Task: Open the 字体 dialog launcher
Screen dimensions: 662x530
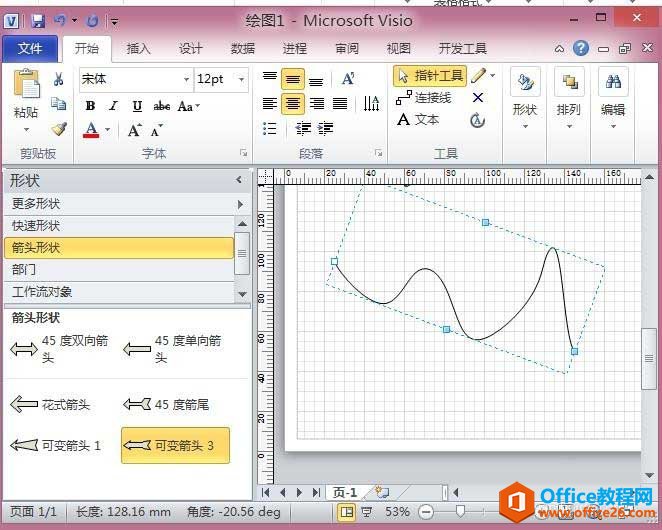Action: 244,153
